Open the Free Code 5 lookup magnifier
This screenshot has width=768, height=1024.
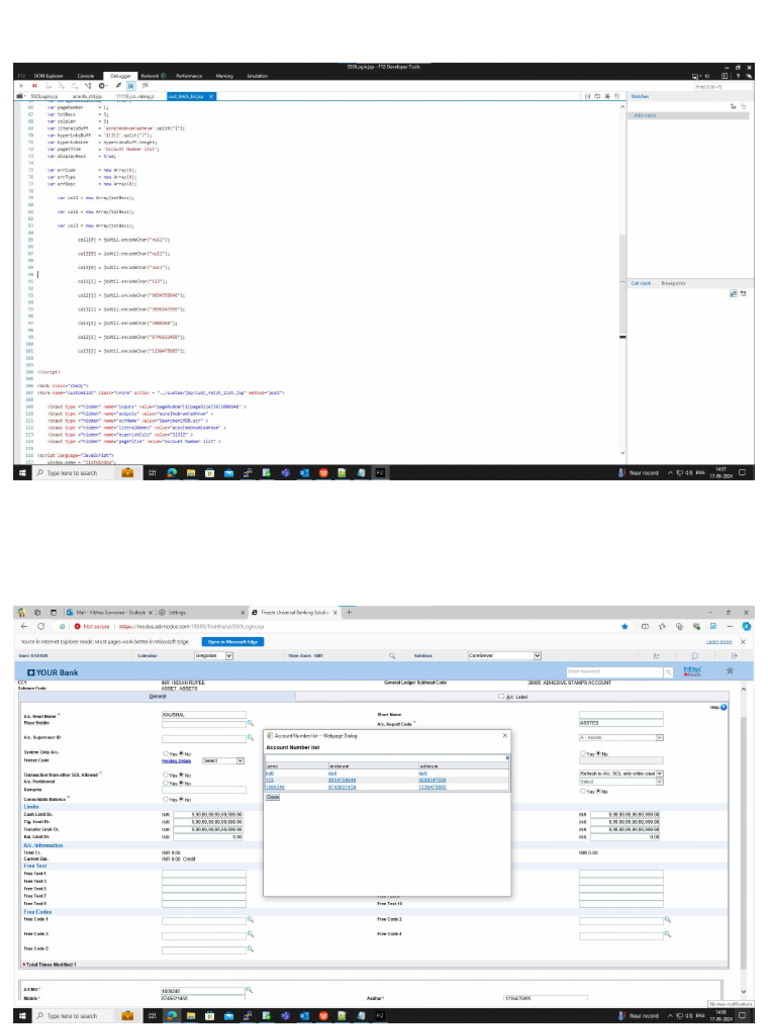250,949
